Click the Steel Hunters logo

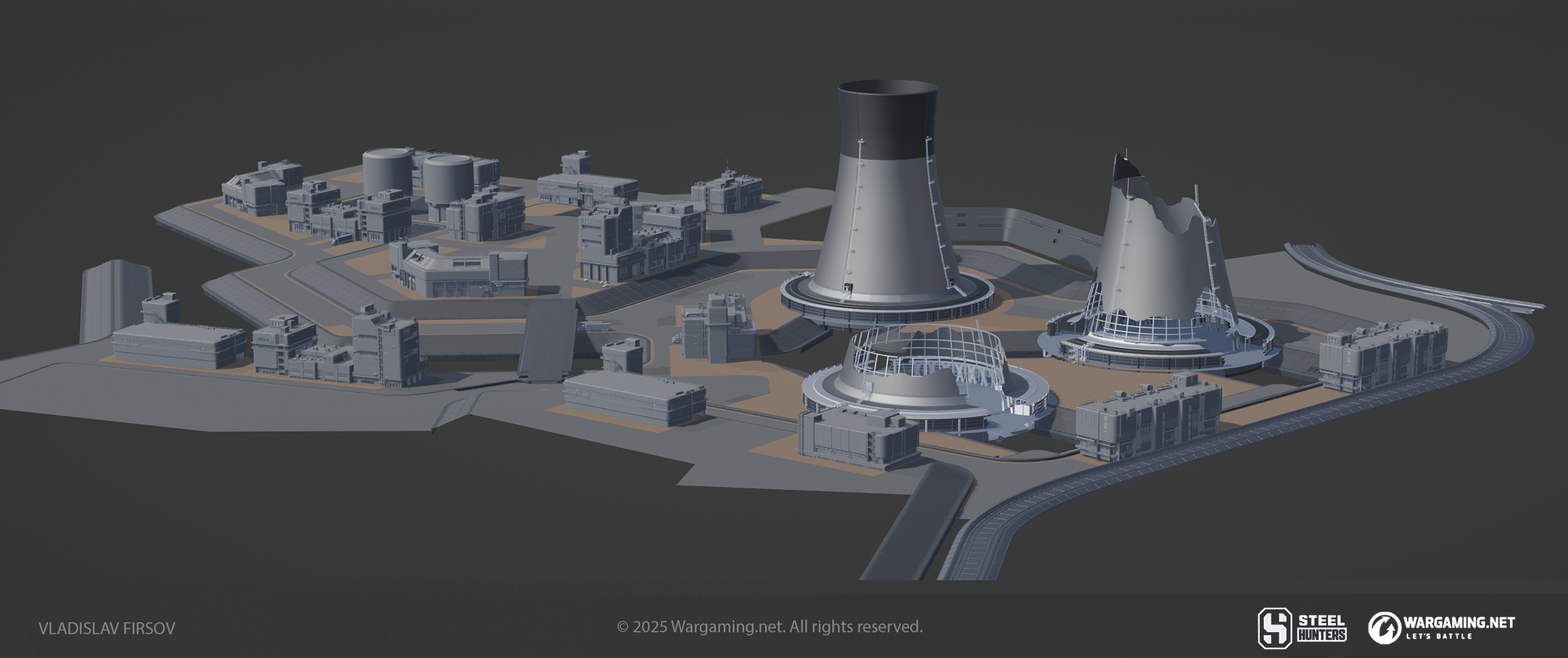click(x=1302, y=628)
